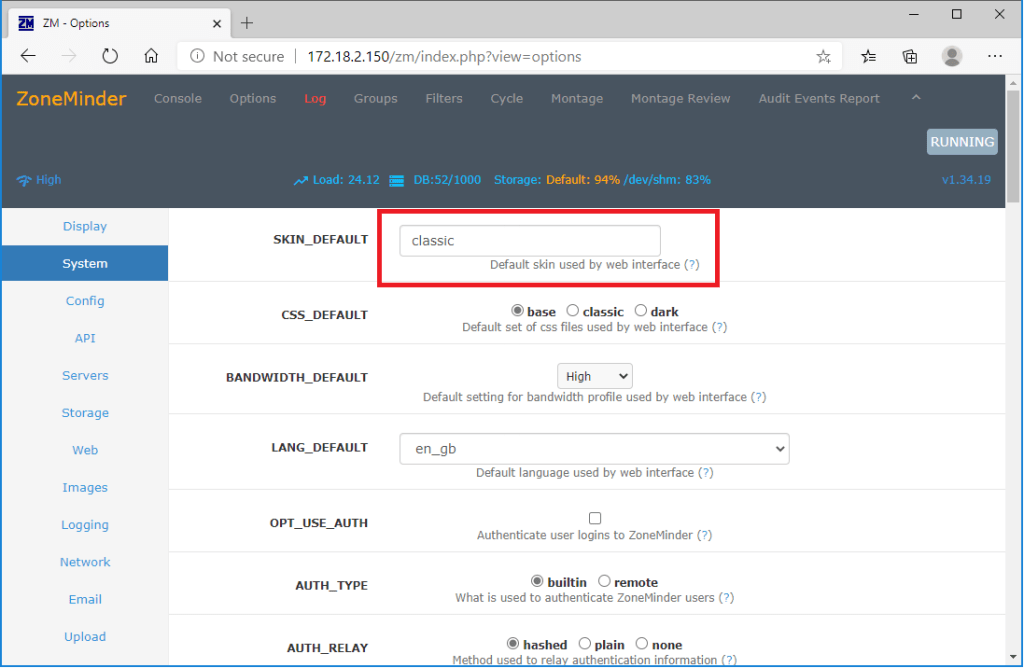The width and height of the screenshot is (1024, 668).
Task: Enable the OPT_USE_AUTH checkbox
Action: [x=595, y=518]
